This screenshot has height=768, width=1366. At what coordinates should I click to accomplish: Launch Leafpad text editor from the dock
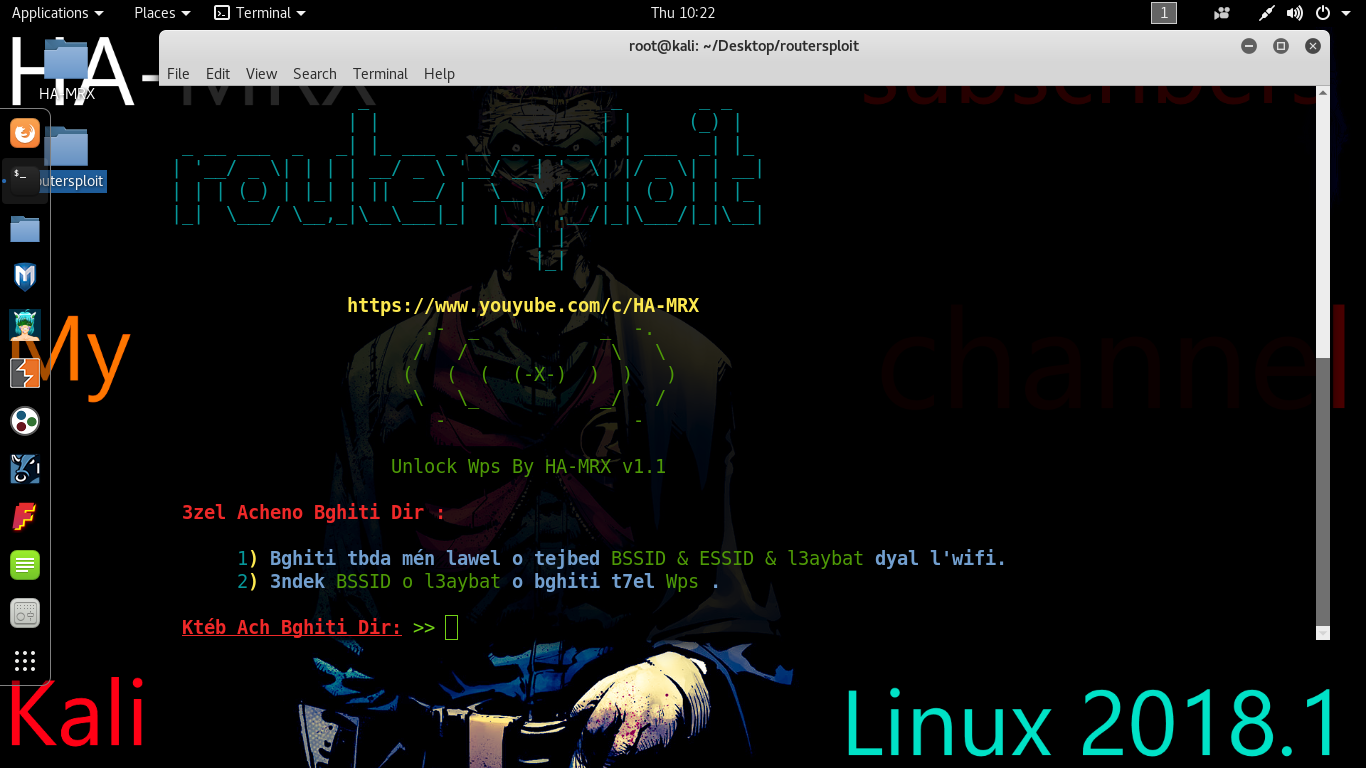[x=24, y=565]
